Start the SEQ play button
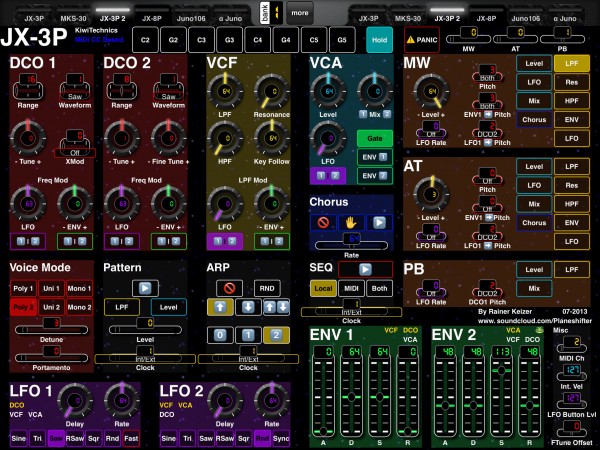This screenshot has width=600, height=450. pyautogui.click(x=365, y=269)
